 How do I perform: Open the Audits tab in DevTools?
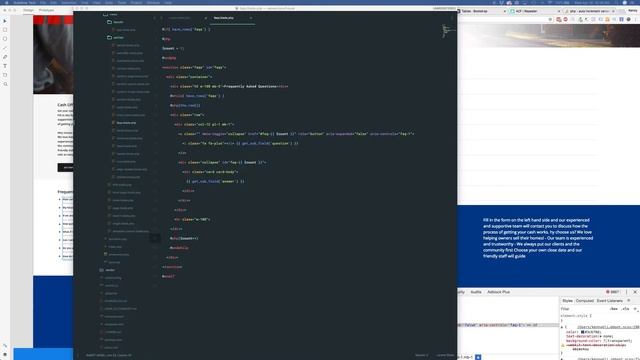pos(476,292)
